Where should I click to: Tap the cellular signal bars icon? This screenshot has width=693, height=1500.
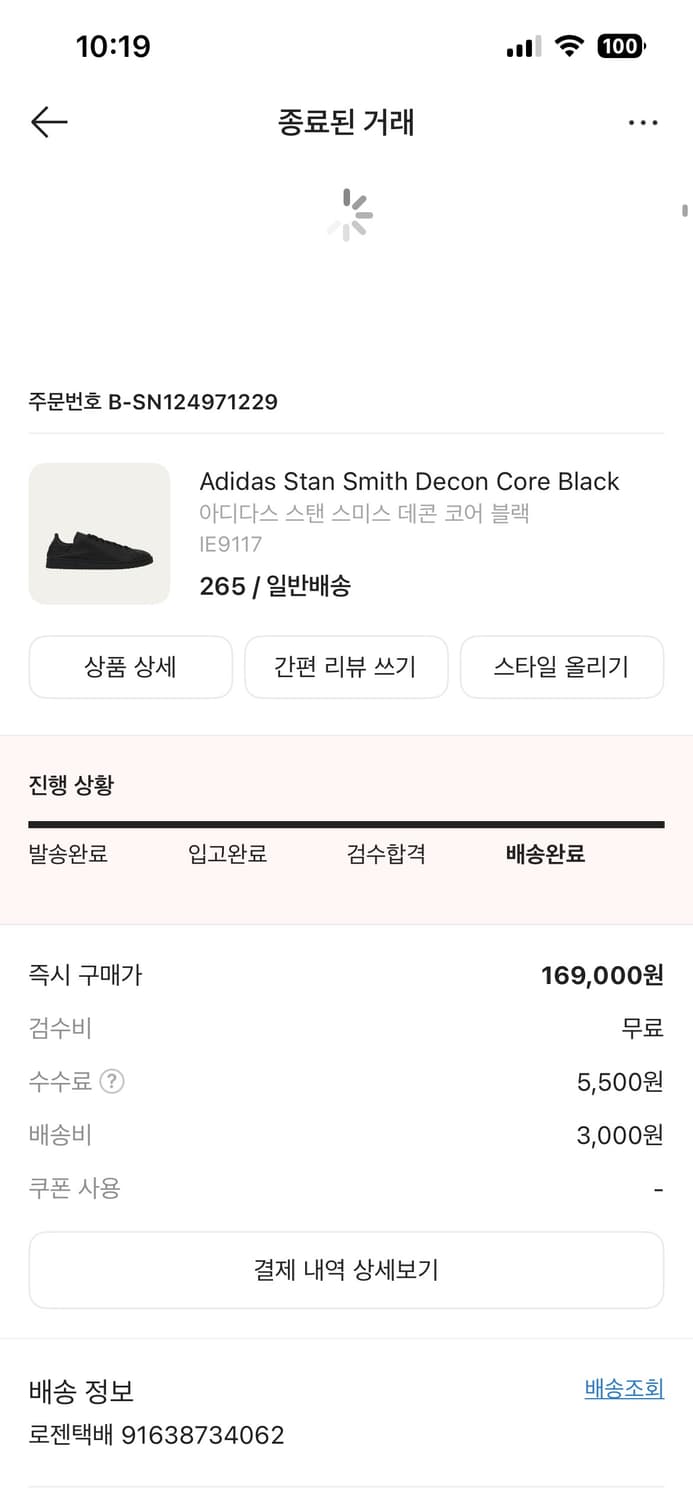tap(522, 45)
